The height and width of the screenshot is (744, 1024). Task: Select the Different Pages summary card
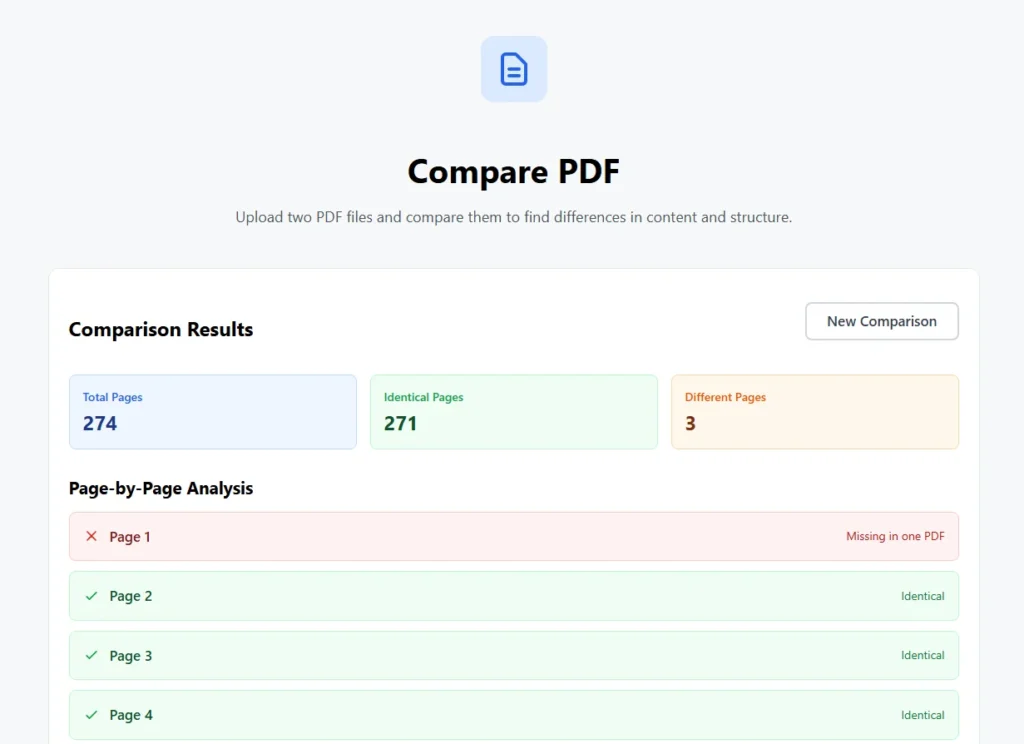814,411
